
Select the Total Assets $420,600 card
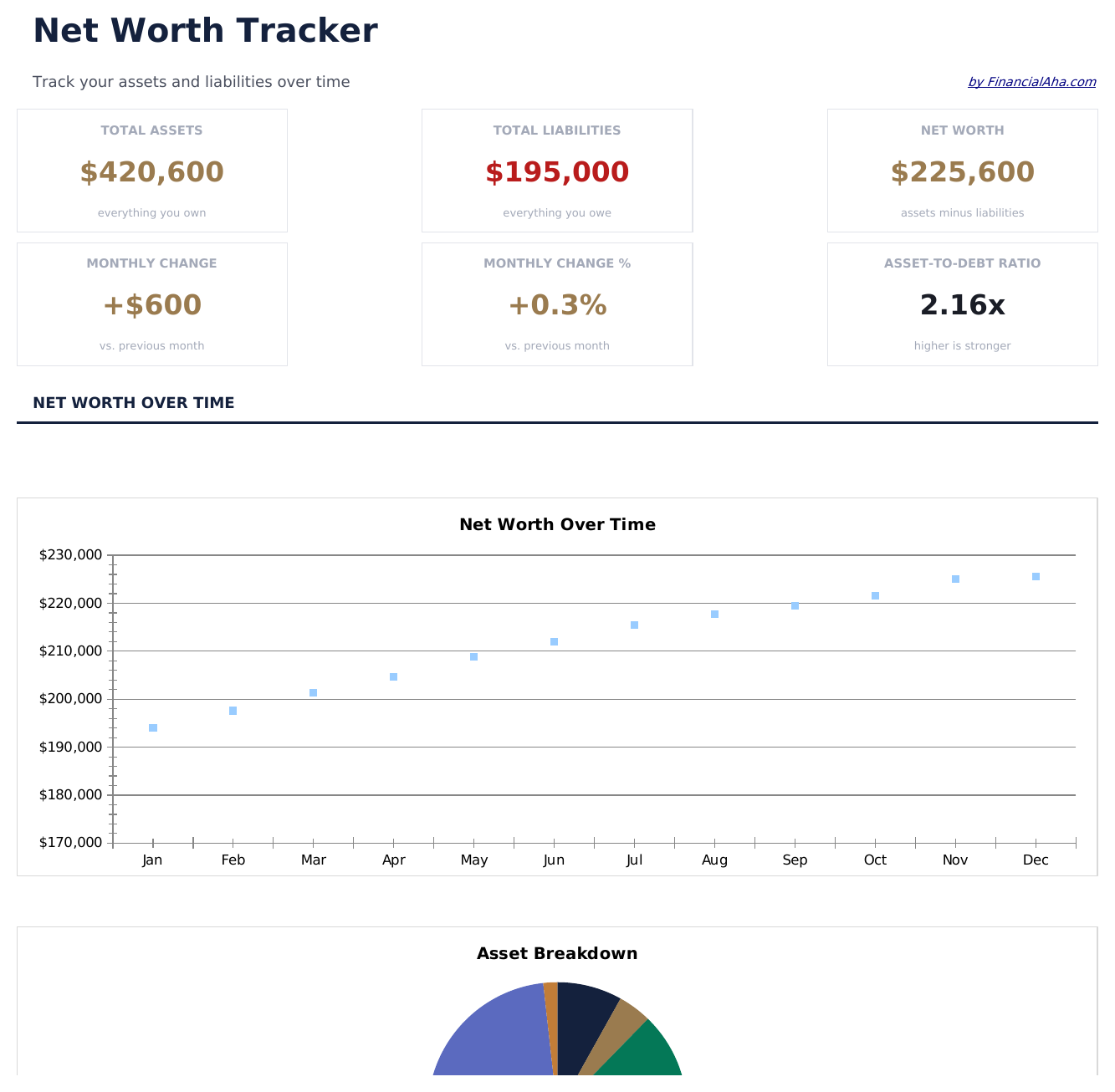[152, 171]
